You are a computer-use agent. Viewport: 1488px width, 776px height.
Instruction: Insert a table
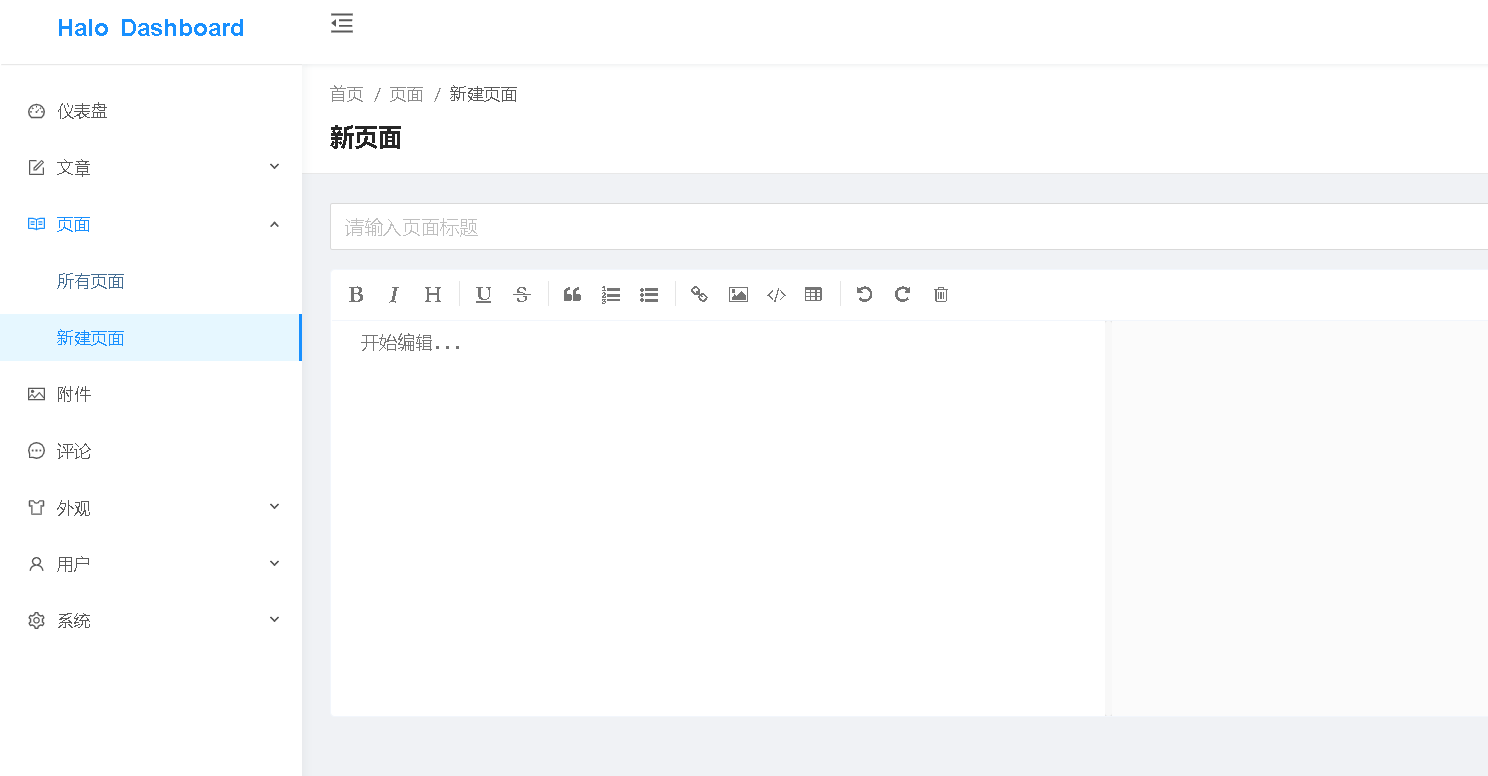point(814,294)
